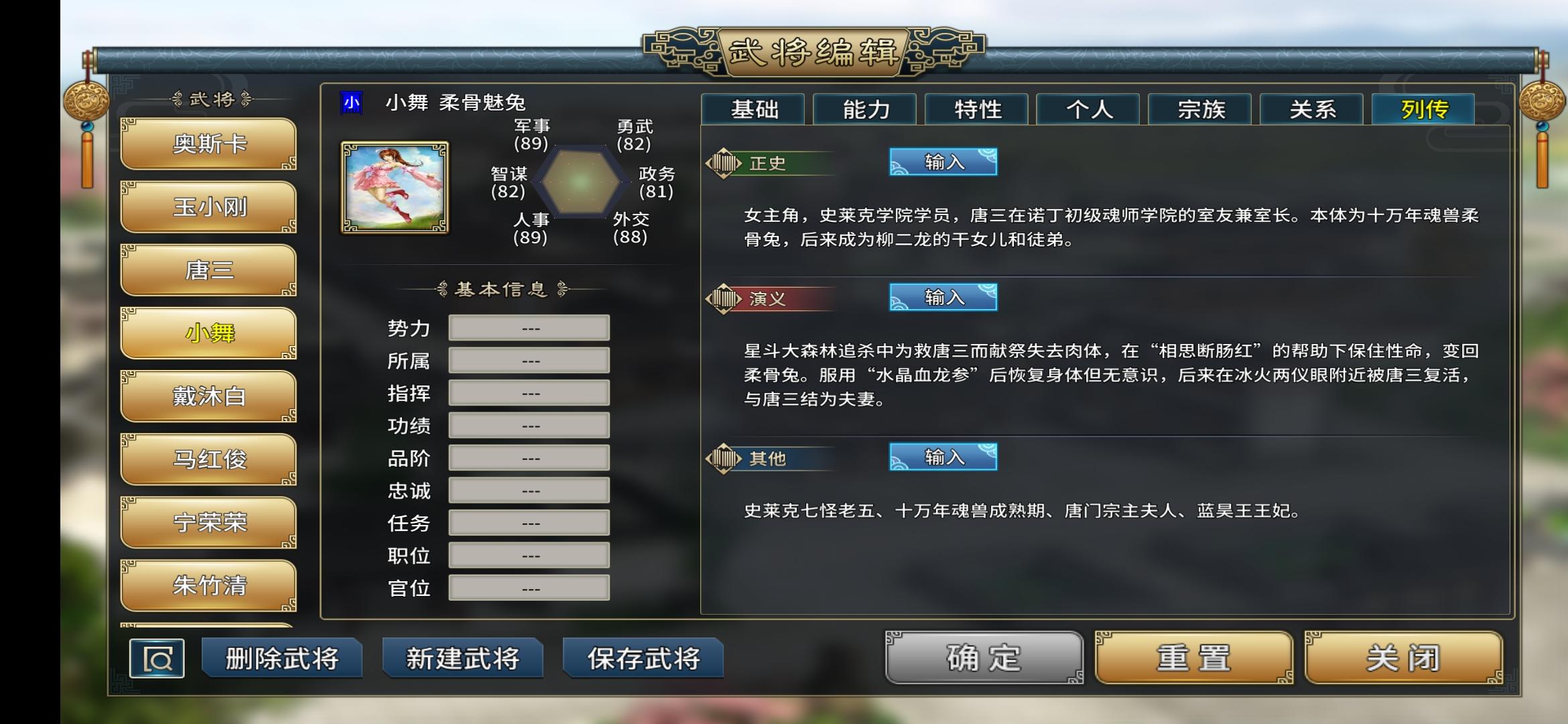Open the 小舞 character portrait

click(395, 188)
